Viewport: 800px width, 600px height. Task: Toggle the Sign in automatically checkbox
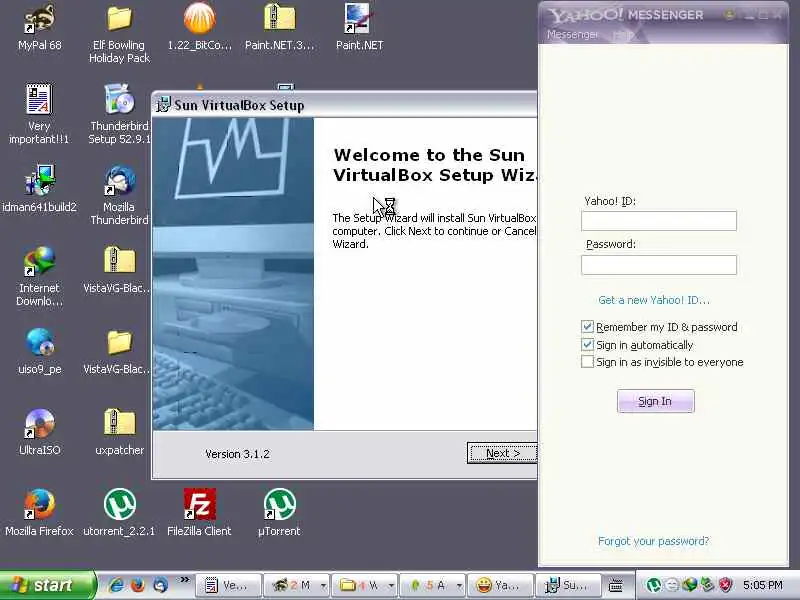coord(587,344)
